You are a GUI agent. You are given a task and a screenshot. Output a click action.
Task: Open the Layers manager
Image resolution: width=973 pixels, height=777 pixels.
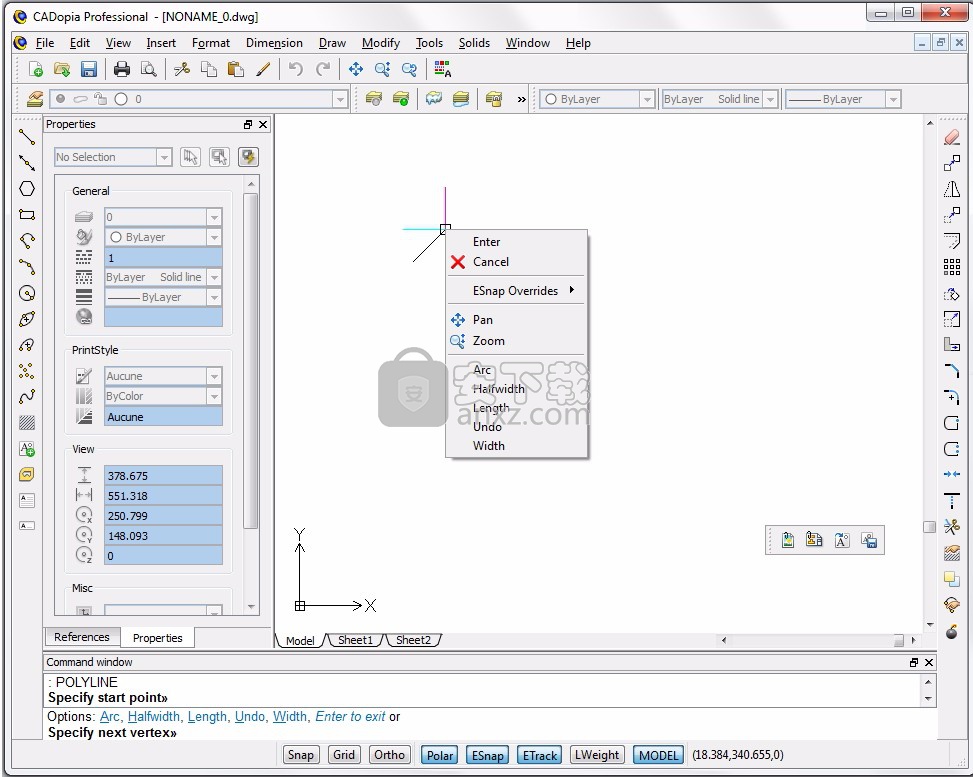pyautogui.click(x=35, y=99)
